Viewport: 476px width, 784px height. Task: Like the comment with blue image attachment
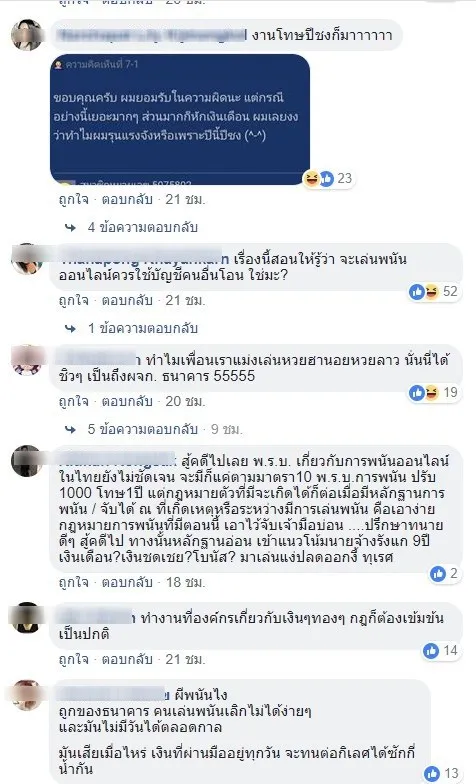[74, 200]
